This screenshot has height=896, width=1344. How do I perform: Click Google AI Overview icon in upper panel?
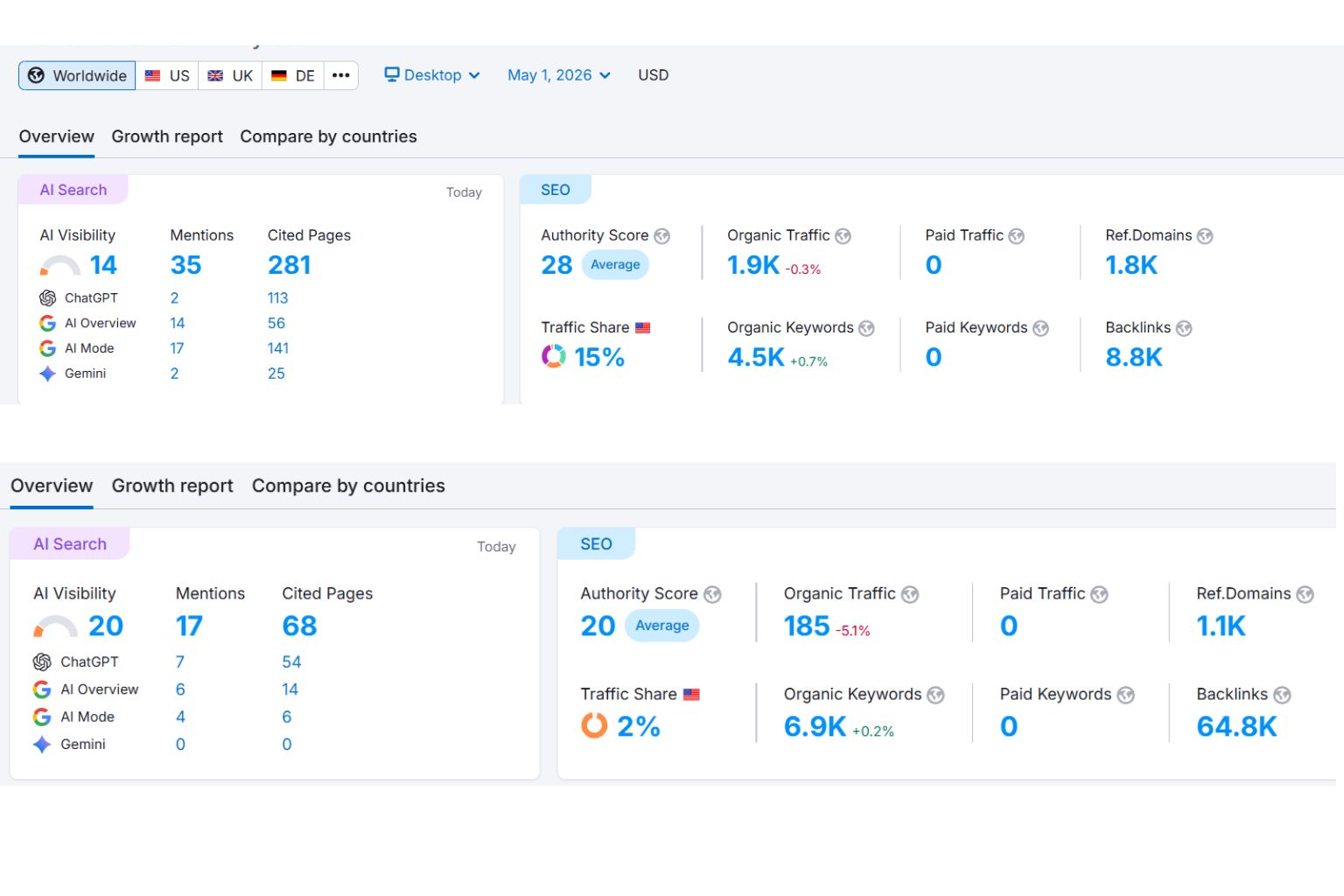tap(48, 324)
